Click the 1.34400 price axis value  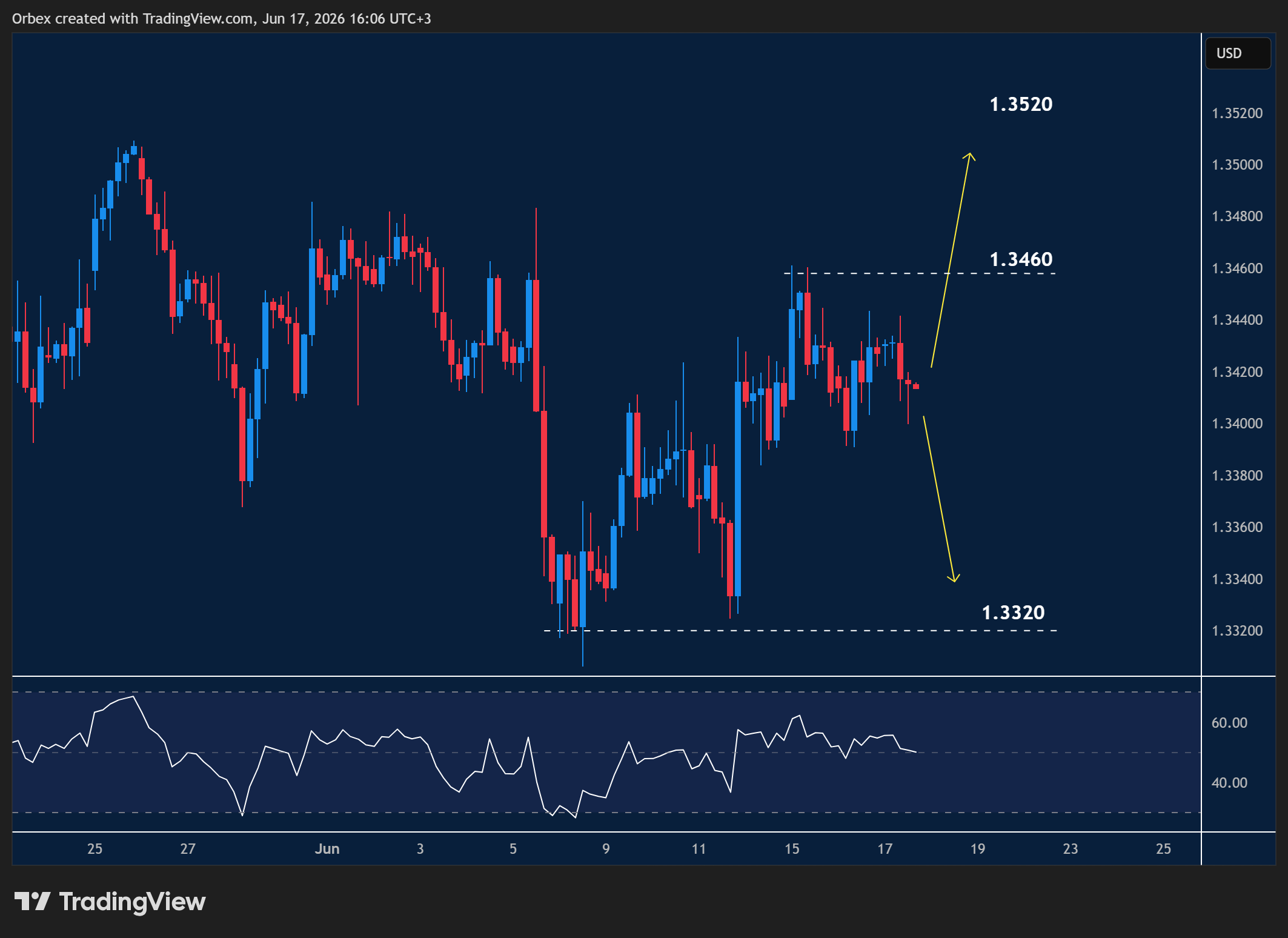tap(1237, 320)
